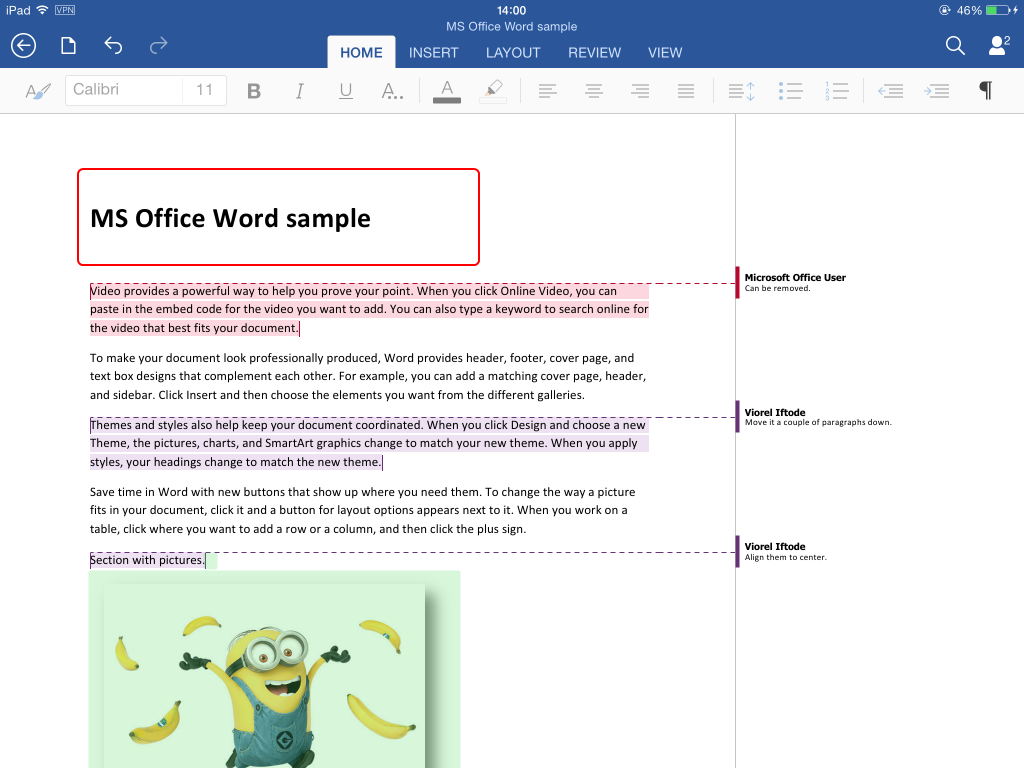Click the title 'MS Office Word sample' heading
Screen dimensions: 1024x768
pyautogui.click(x=231, y=218)
